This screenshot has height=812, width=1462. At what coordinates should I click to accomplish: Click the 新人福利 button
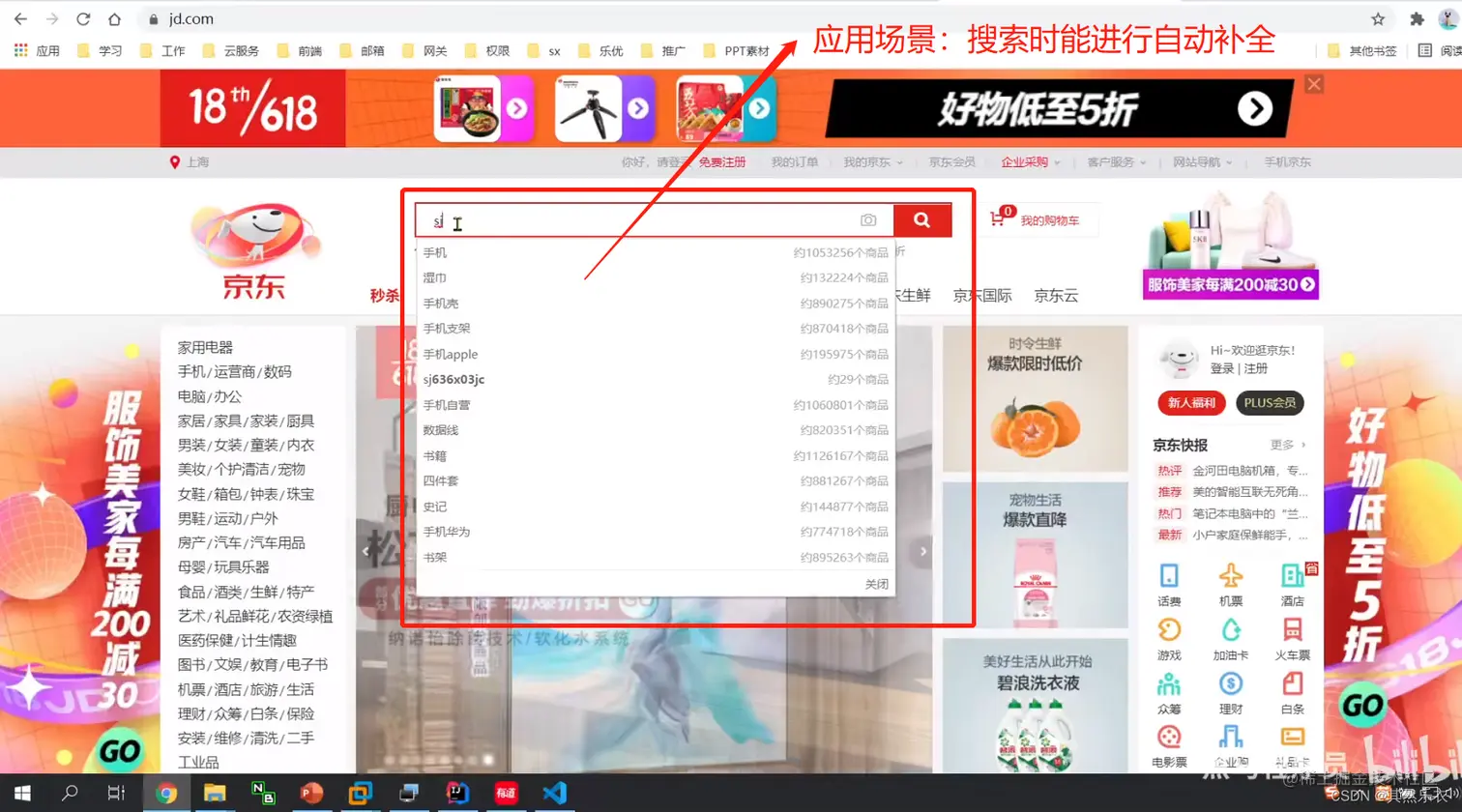click(x=1191, y=403)
